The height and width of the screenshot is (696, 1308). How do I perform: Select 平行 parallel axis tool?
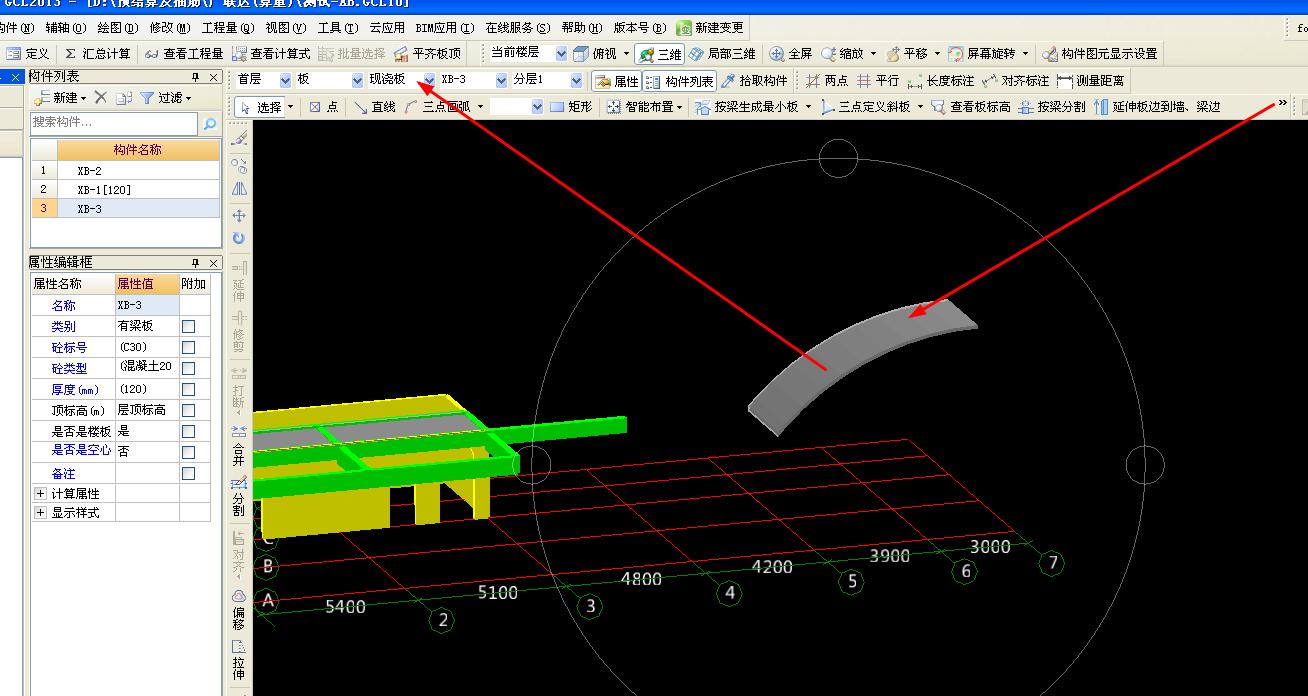click(x=877, y=81)
